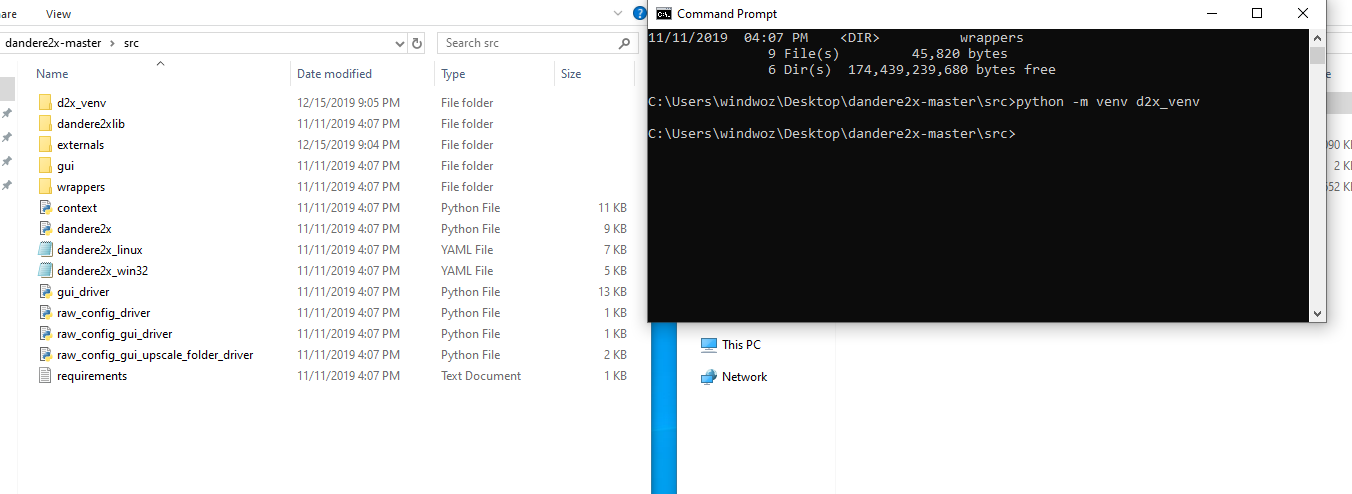Click the 'python -m venv d2x_venv' command text
This screenshot has height=494, width=1352.
click(1107, 102)
